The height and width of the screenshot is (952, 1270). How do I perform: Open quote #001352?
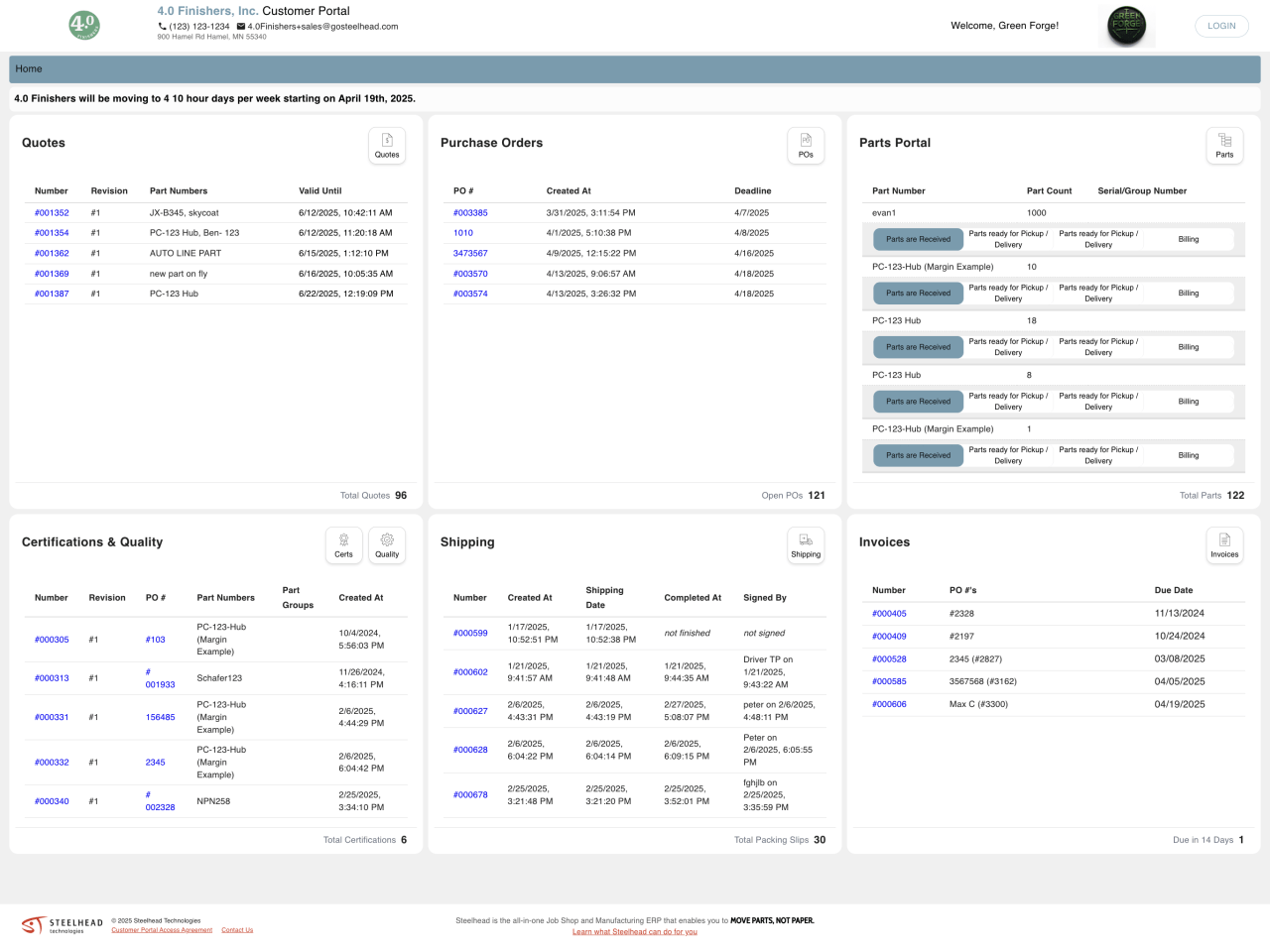(52, 213)
